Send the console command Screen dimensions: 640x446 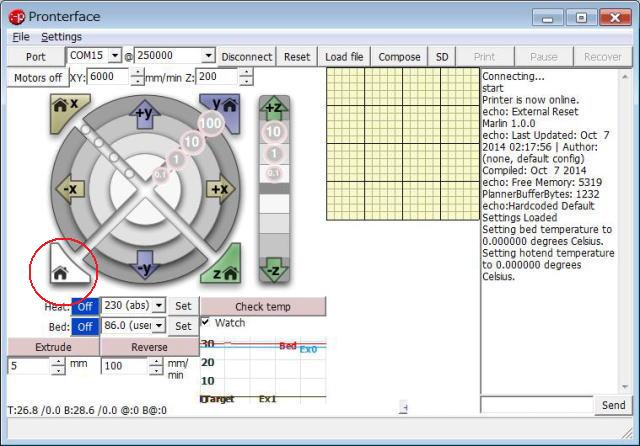tap(613, 405)
